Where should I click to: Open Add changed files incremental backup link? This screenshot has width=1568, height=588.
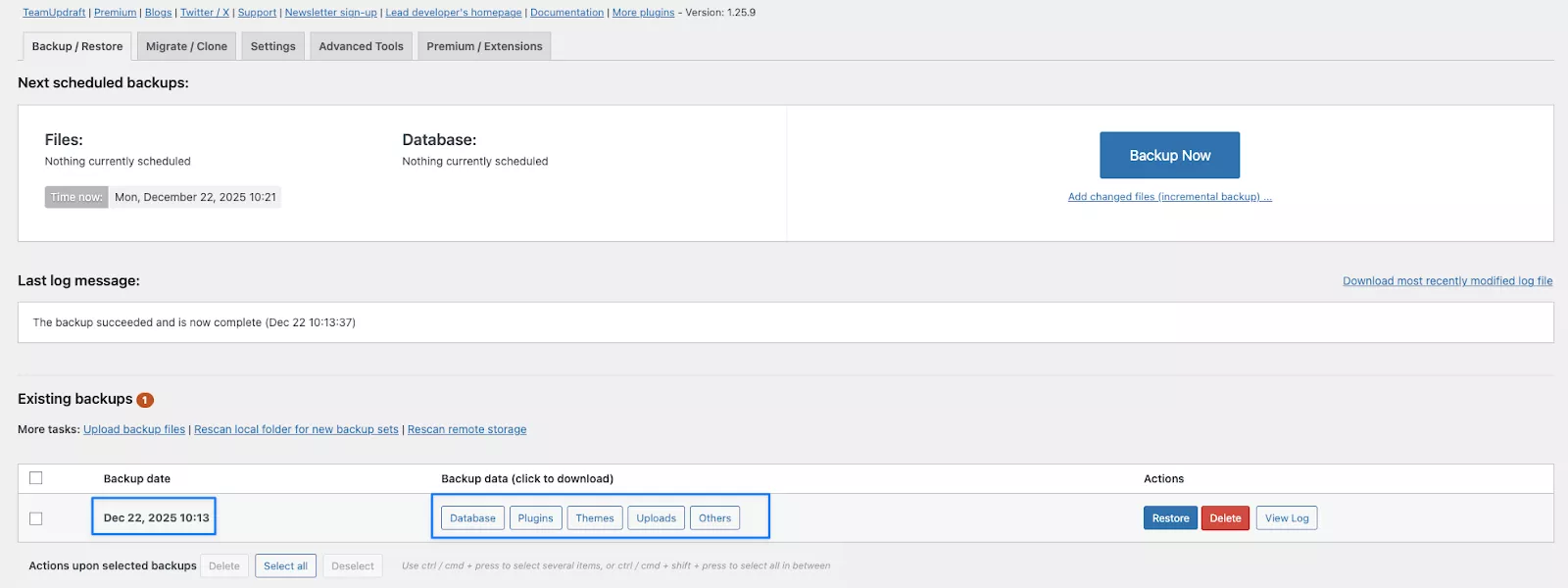tap(1169, 197)
